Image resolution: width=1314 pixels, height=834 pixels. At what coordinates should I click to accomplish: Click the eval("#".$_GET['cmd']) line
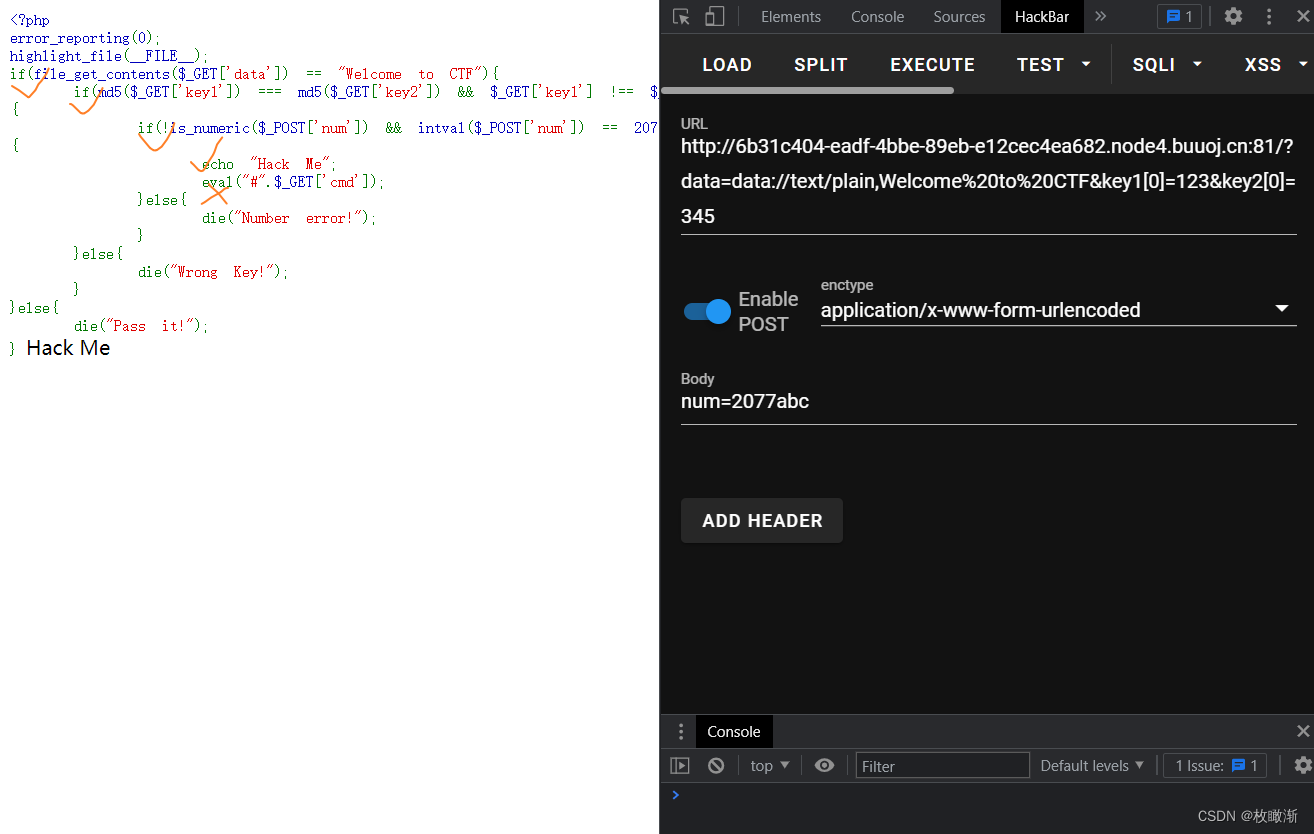click(x=293, y=182)
